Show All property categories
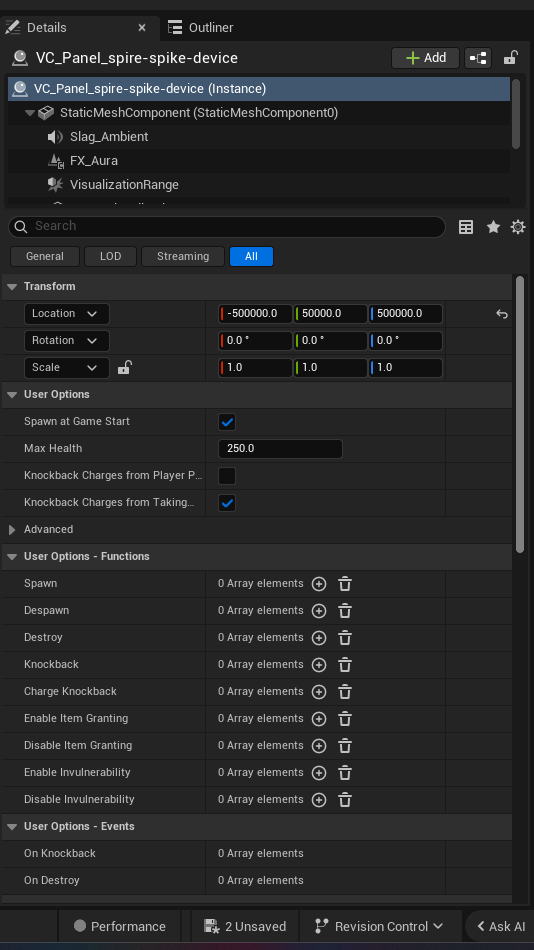This screenshot has width=534, height=950. pyautogui.click(x=252, y=256)
